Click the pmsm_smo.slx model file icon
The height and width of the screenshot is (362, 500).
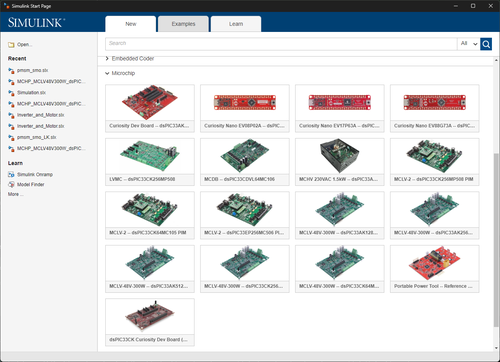11,70
